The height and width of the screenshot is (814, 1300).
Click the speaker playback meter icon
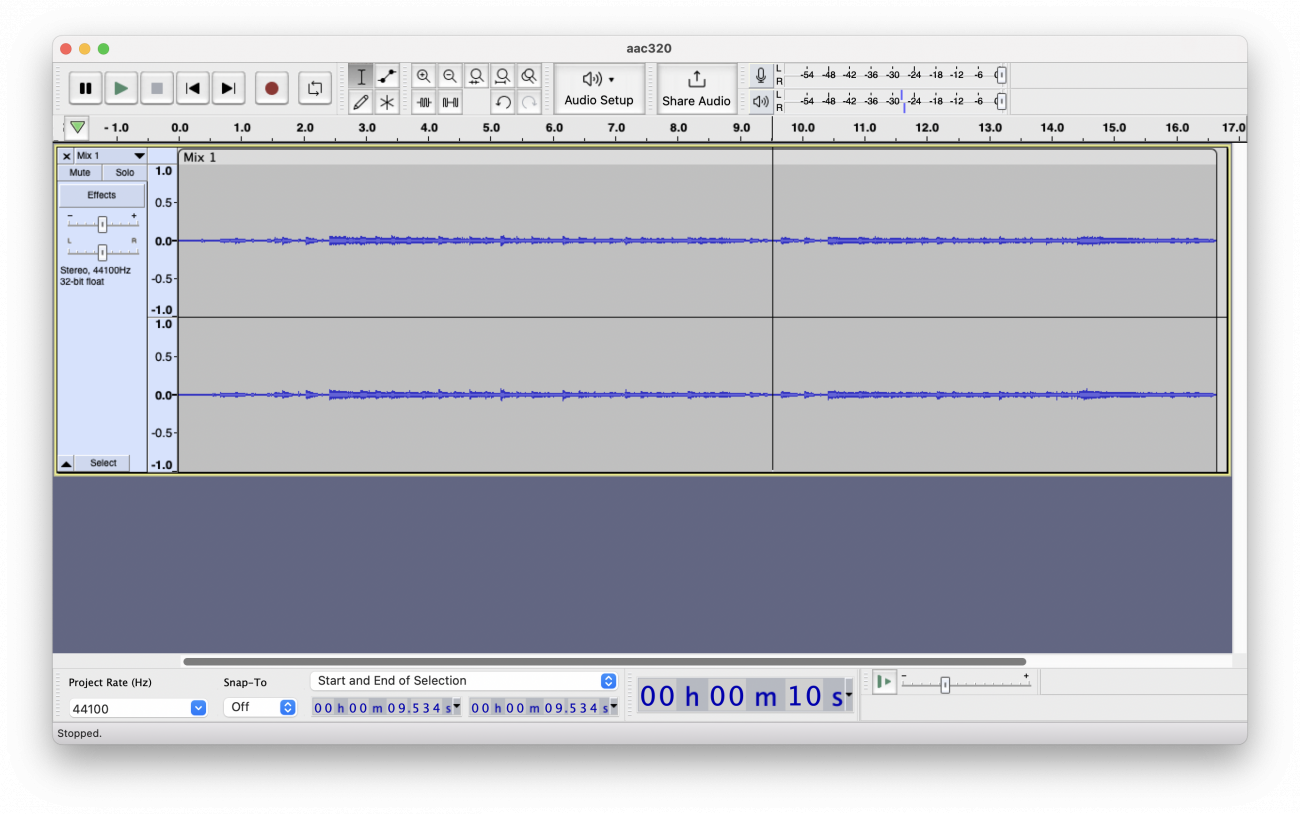pos(761,101)
